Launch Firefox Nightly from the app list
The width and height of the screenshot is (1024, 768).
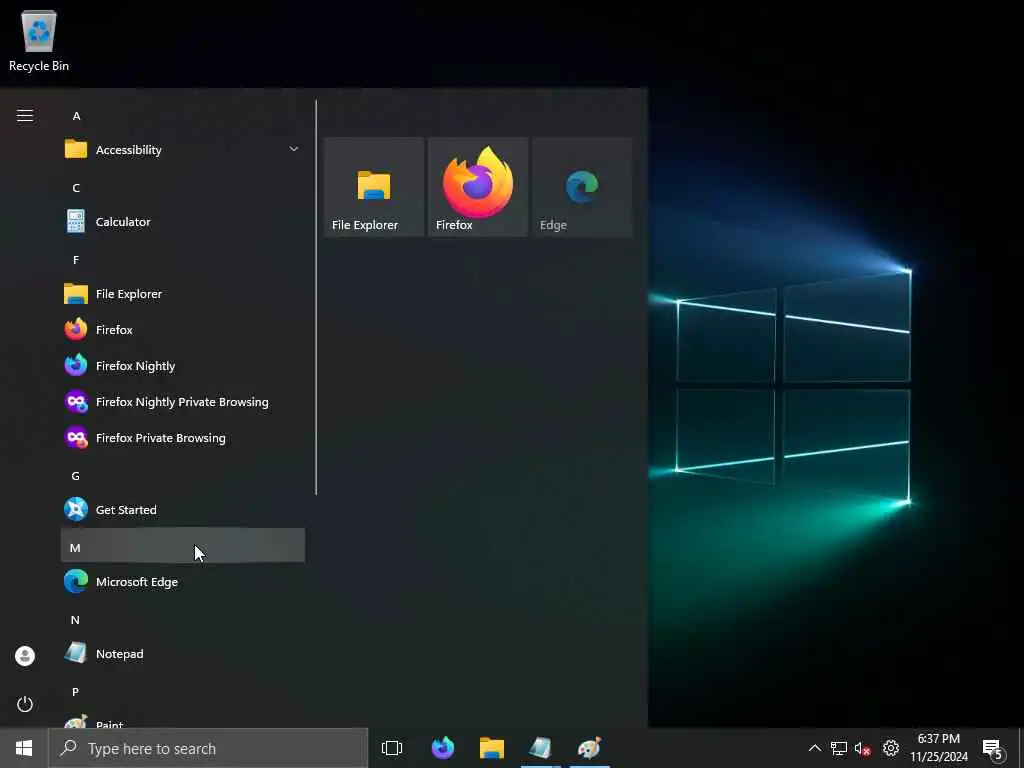183,366
